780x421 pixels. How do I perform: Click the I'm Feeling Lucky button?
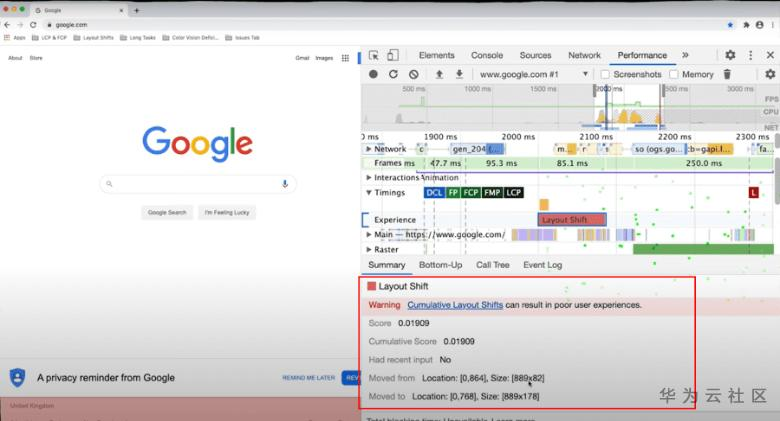pyautogui.click(x=227, y=212)
